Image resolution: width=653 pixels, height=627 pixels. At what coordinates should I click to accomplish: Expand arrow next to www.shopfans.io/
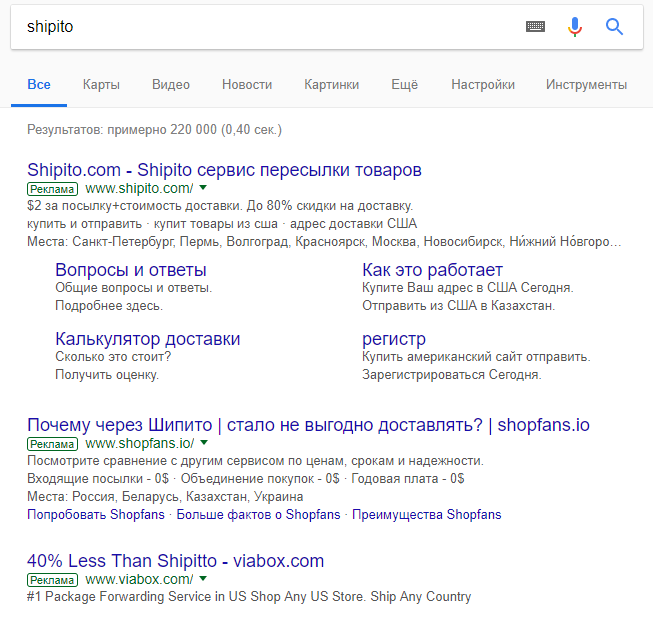(x=204, y=443)
